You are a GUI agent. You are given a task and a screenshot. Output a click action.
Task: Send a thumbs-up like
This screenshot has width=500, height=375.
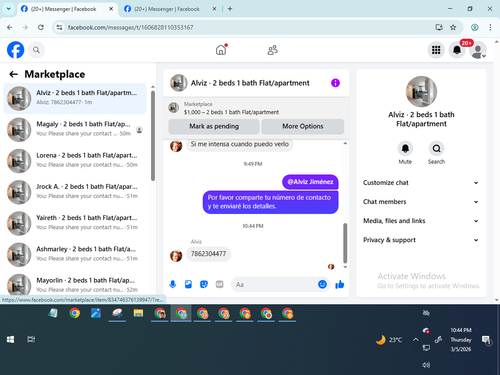[340, 284]
